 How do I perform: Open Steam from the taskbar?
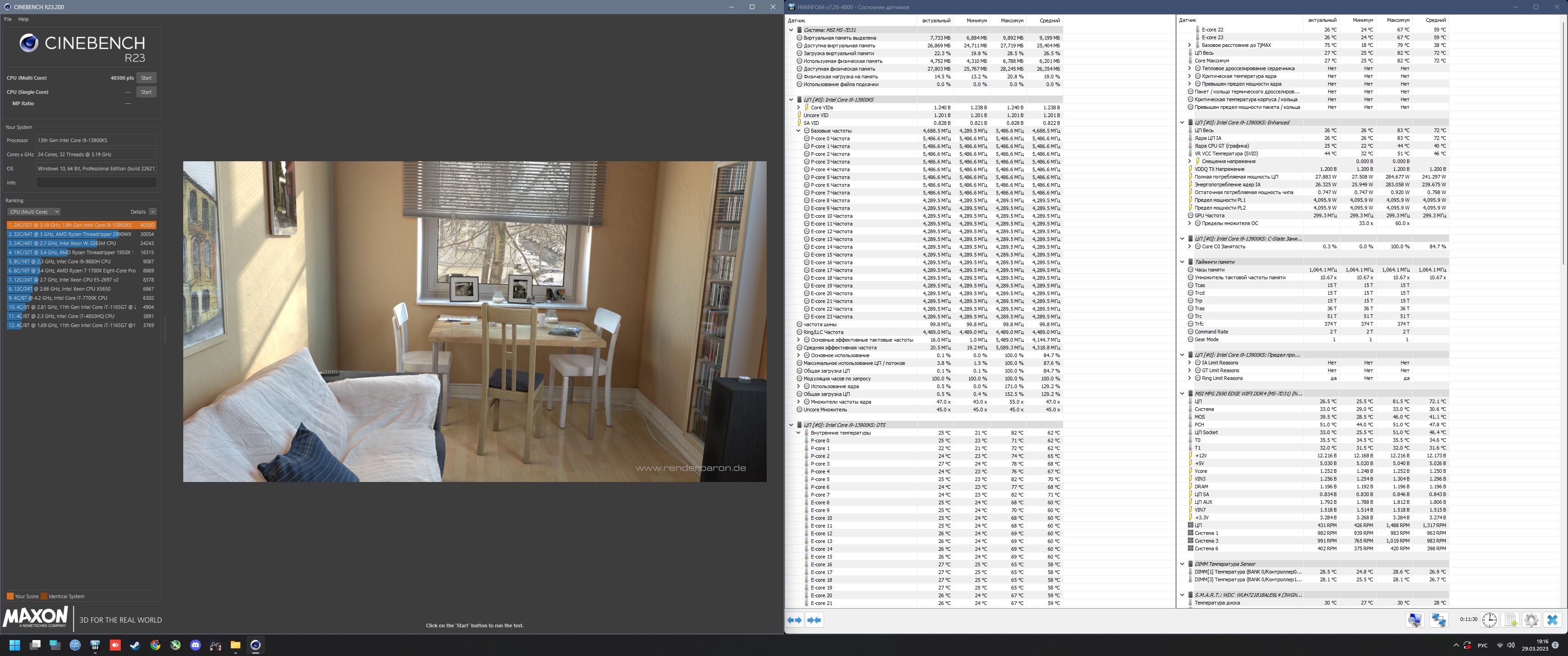pos(135,645)
